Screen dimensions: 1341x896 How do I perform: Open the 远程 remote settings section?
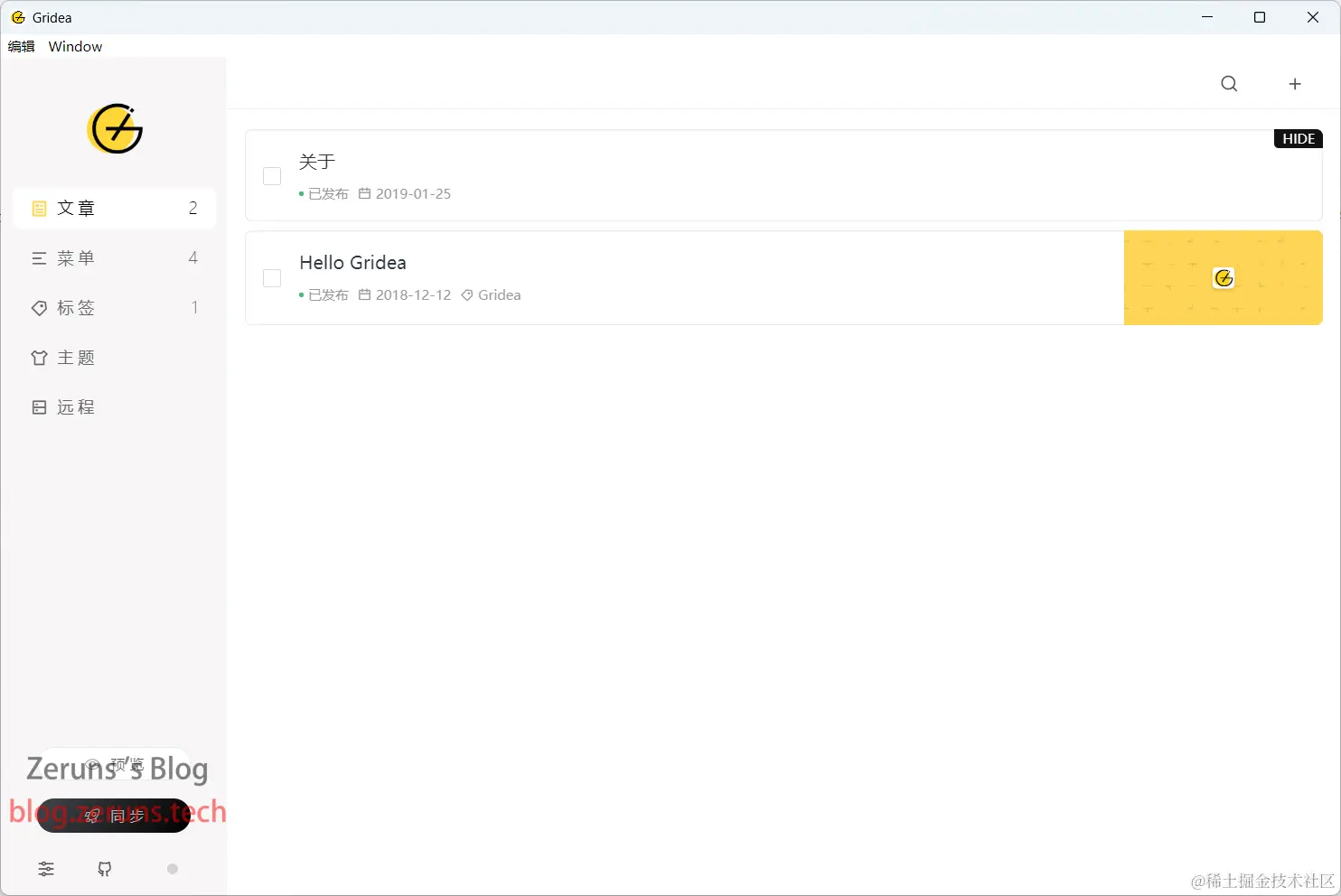[x=114, y=407]
